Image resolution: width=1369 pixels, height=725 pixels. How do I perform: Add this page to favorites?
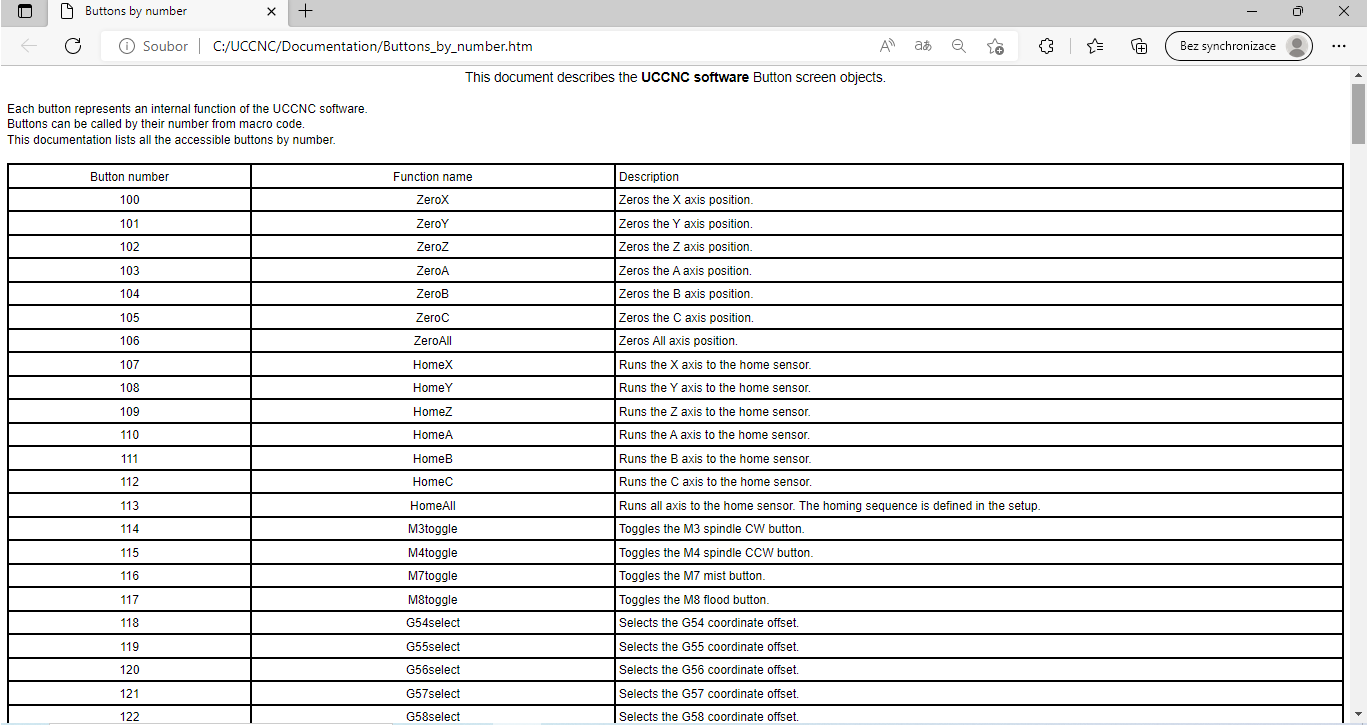995,46
